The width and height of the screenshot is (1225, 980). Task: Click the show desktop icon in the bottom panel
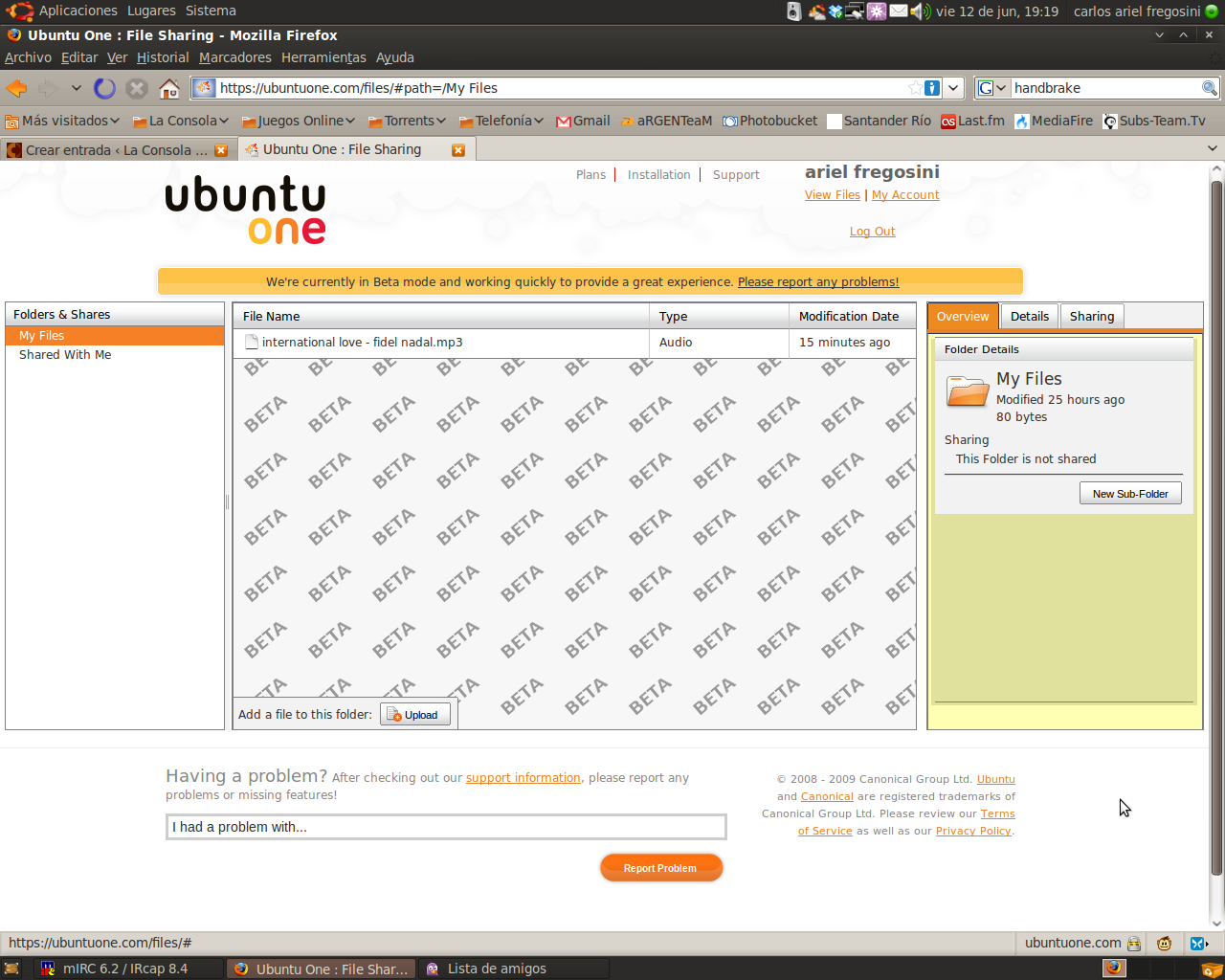tap(12, 969)
